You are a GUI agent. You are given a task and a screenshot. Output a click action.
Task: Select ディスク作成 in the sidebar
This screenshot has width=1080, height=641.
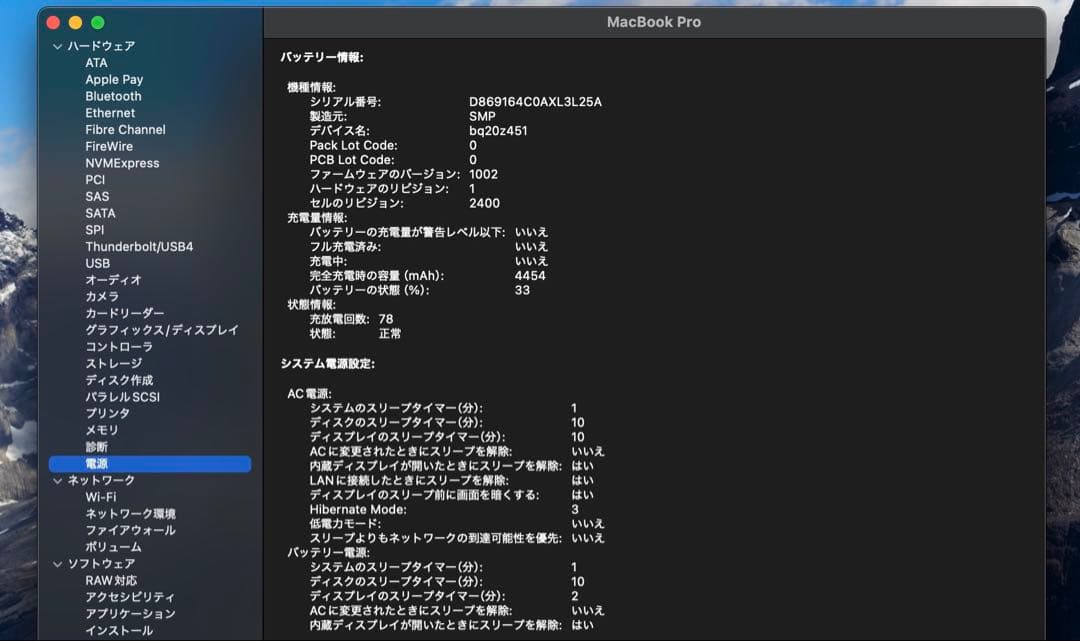click(119, 380)
